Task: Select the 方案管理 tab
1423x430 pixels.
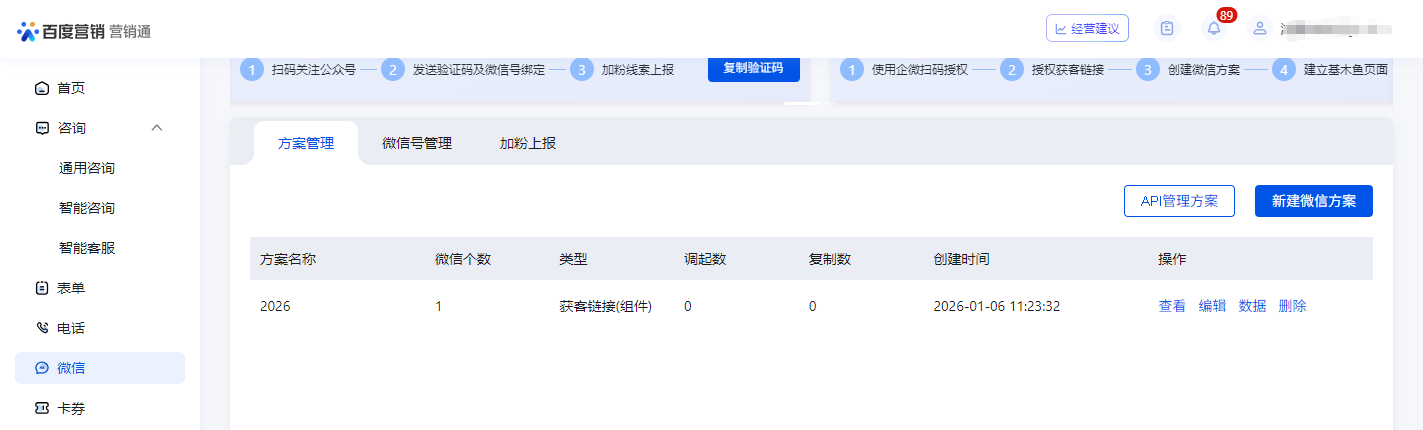Action: coord(306,143)
